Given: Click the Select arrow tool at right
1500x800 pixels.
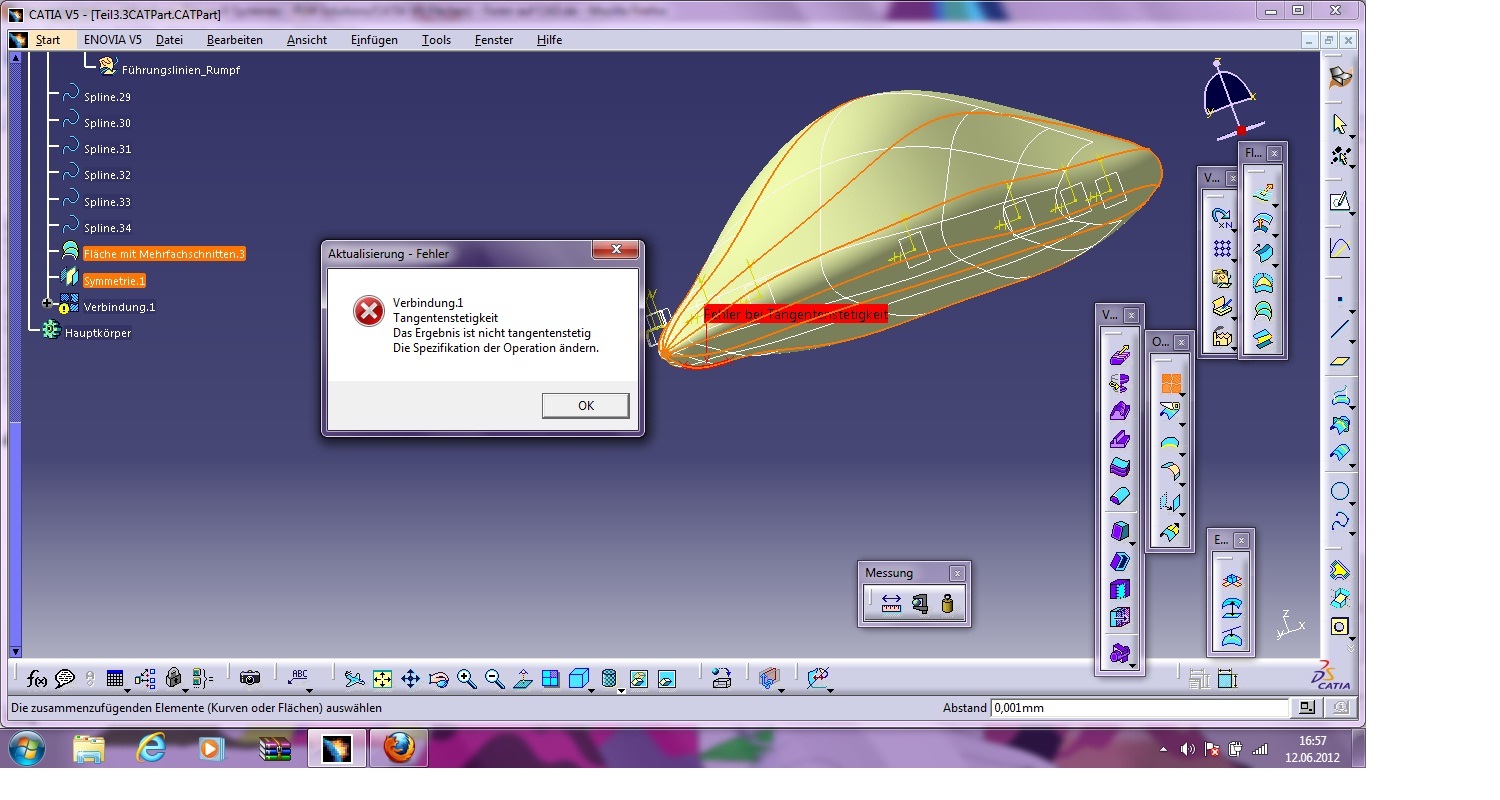Looking at the screenshot, I should coord(1341,124).
